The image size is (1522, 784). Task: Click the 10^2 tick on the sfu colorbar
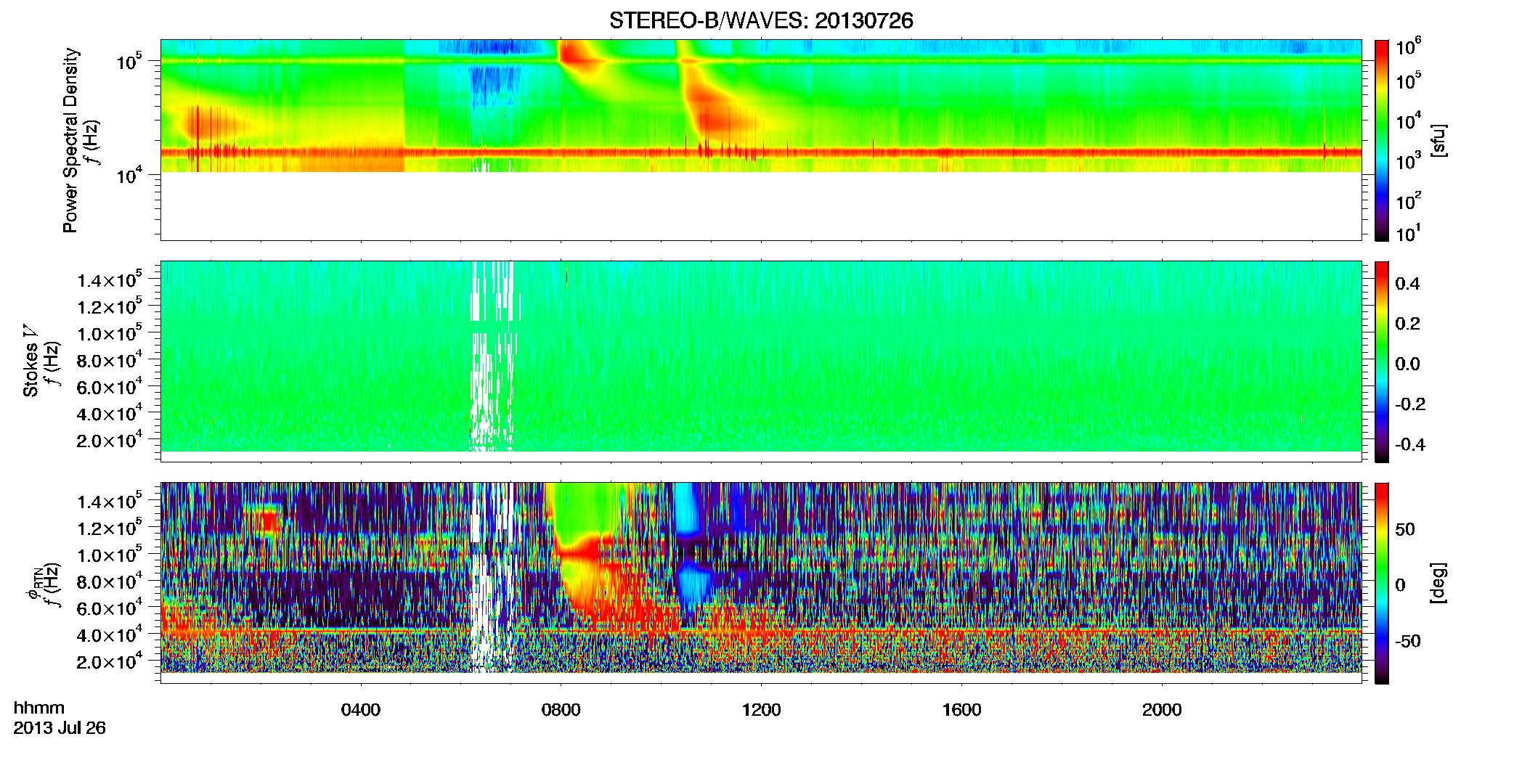[1409, 200]
